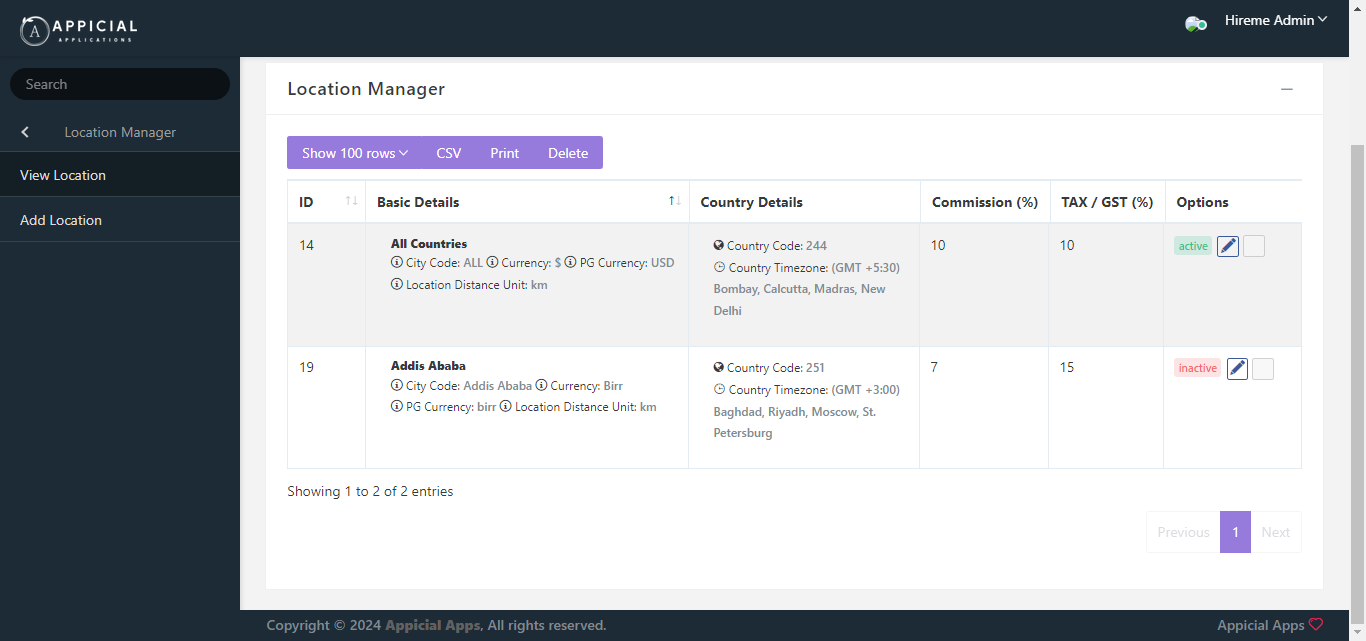Select checkbox for Addis Ababa row

pos(1263,368)
